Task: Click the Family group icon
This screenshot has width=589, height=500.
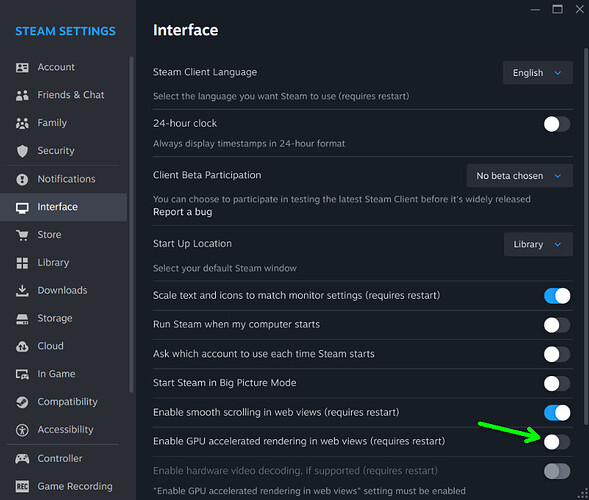Action: click(x=22, y=123)
